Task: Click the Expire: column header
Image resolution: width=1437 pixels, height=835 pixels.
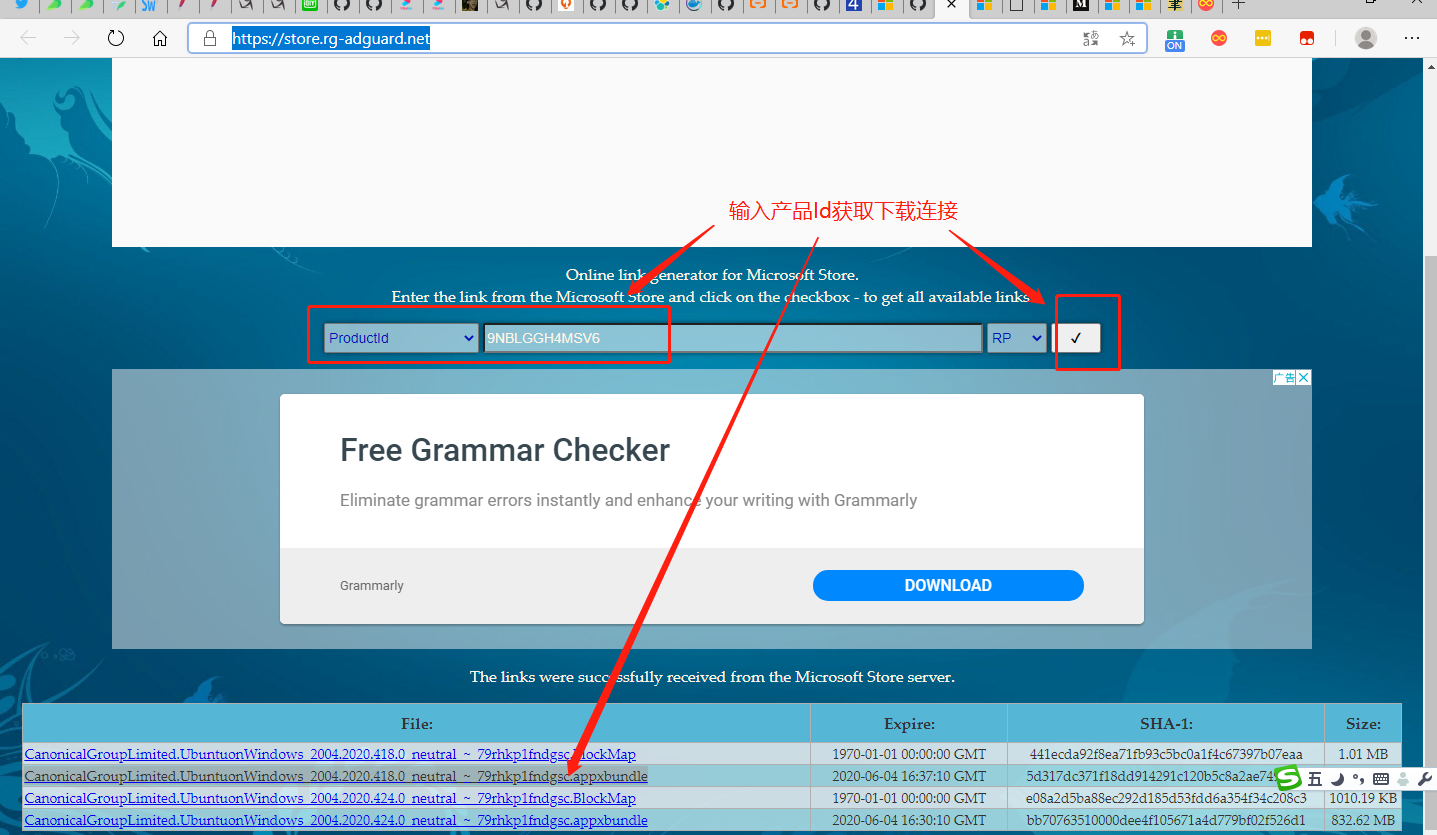Action: tap(909, 723)
